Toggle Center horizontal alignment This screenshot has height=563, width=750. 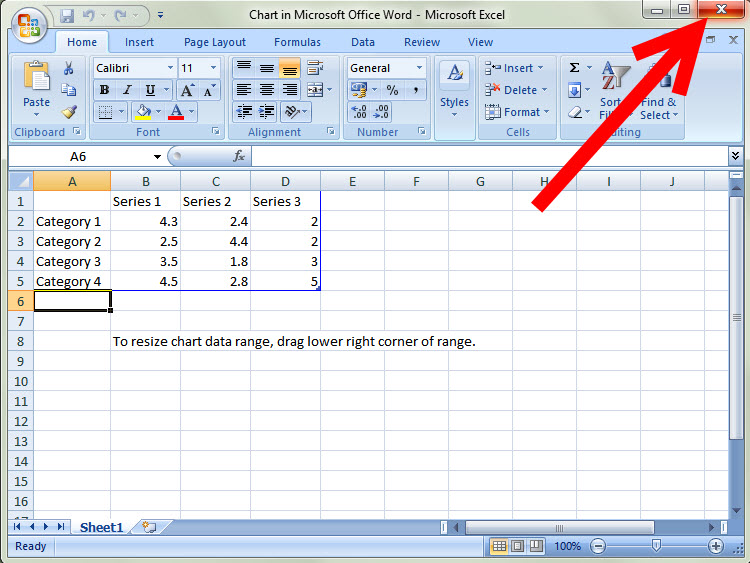(x=267, y=90)
